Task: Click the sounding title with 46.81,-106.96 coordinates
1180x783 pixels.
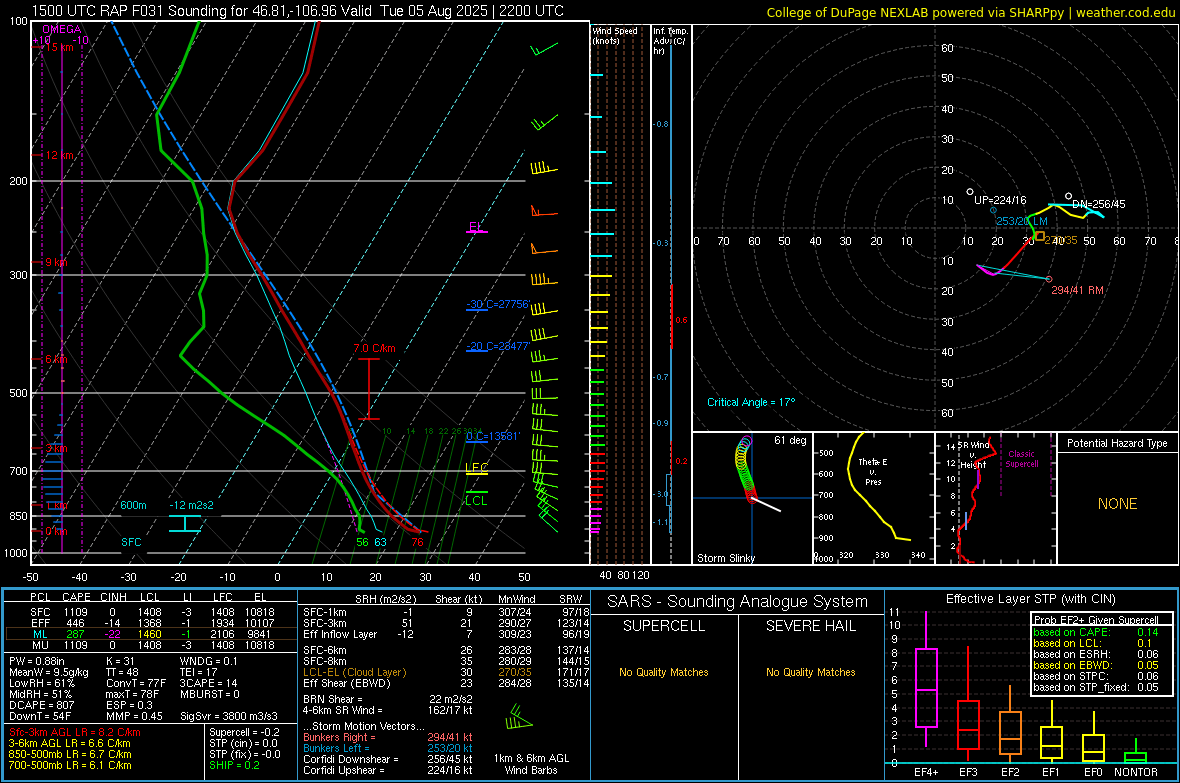Action: pyautogui.click(x=297, y=11)
